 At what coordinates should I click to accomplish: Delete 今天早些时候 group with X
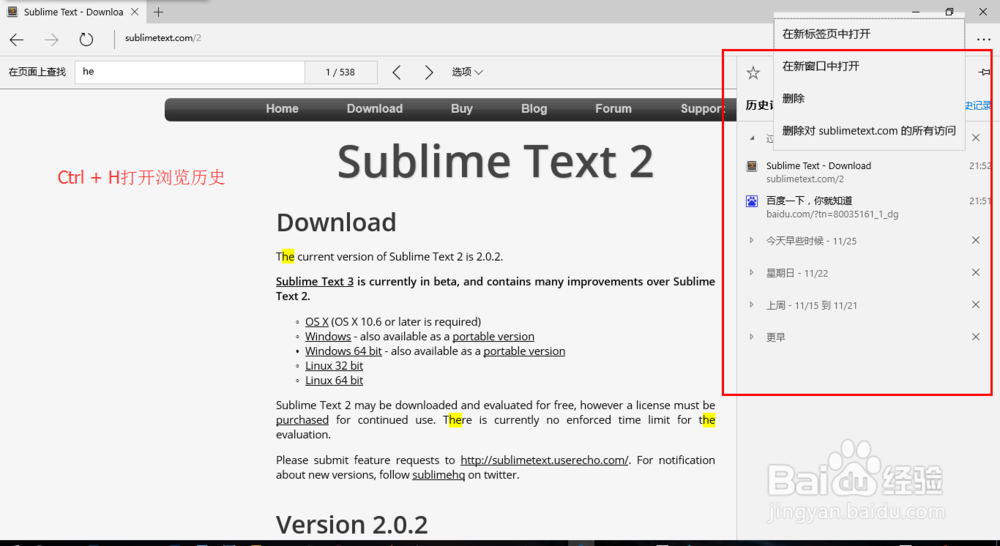[976, 240]
